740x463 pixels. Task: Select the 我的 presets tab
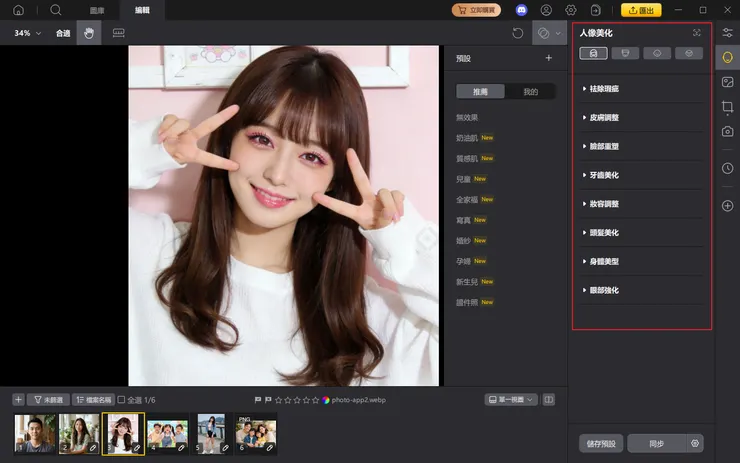point(530,92)
